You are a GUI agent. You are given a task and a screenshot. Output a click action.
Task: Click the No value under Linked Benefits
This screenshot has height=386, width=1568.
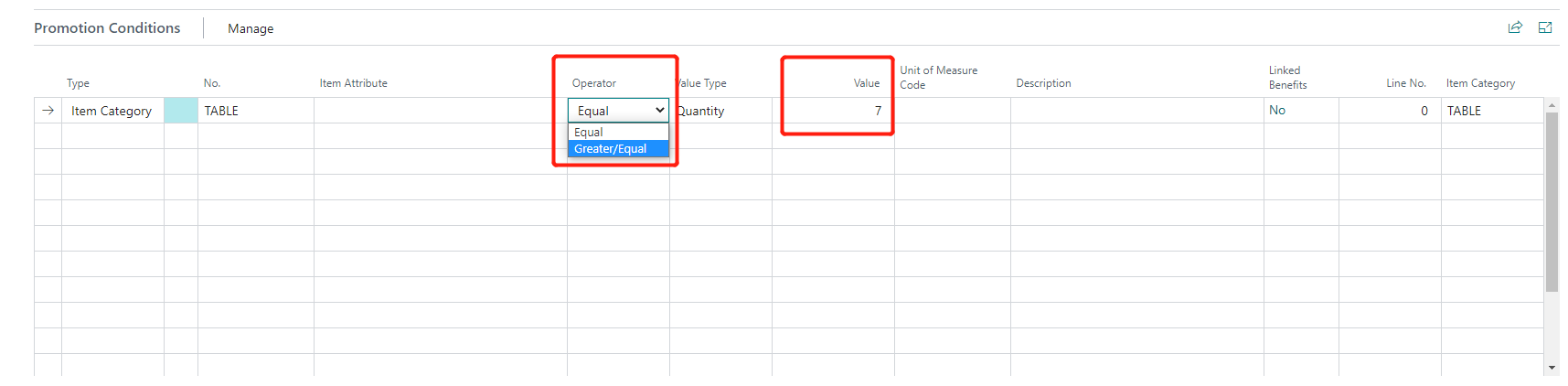click(1277, 111)
